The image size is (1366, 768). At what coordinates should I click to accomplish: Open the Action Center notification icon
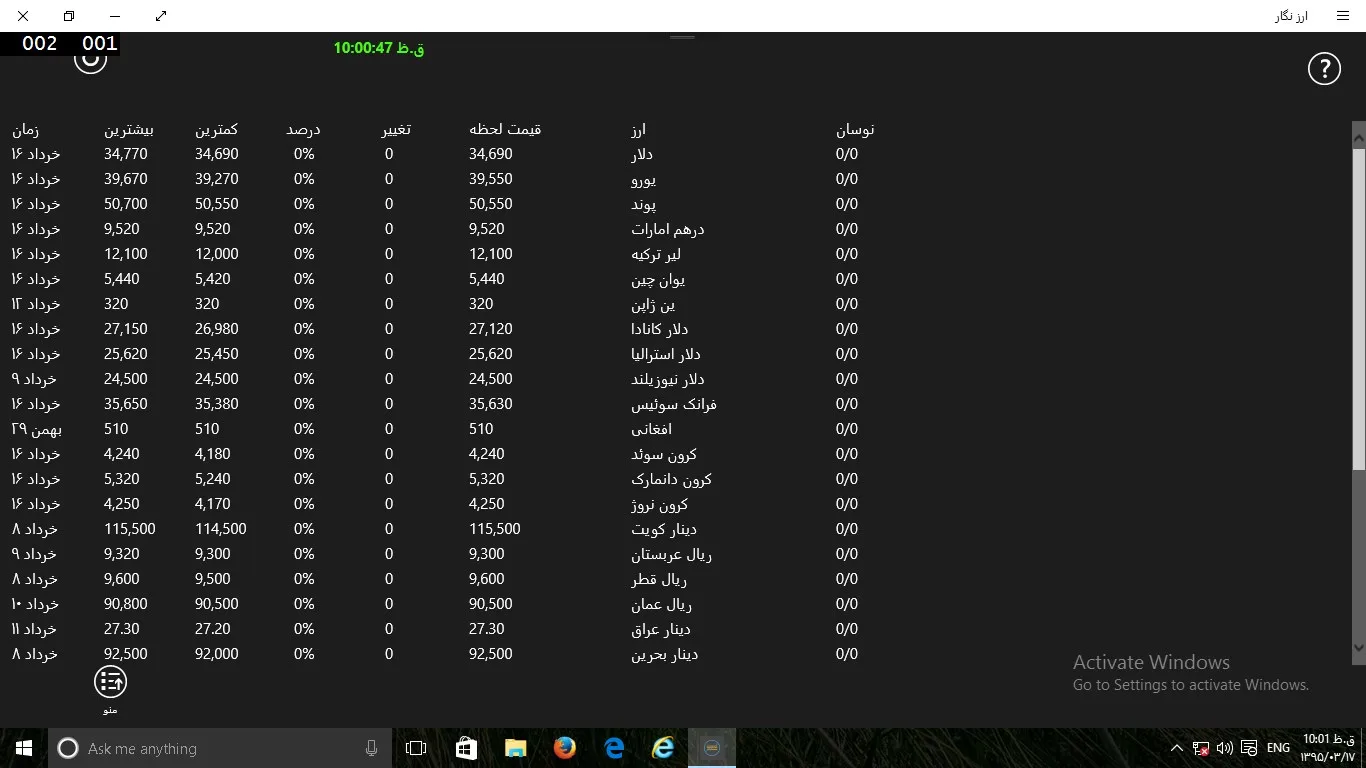click(x=1249, y=748)
